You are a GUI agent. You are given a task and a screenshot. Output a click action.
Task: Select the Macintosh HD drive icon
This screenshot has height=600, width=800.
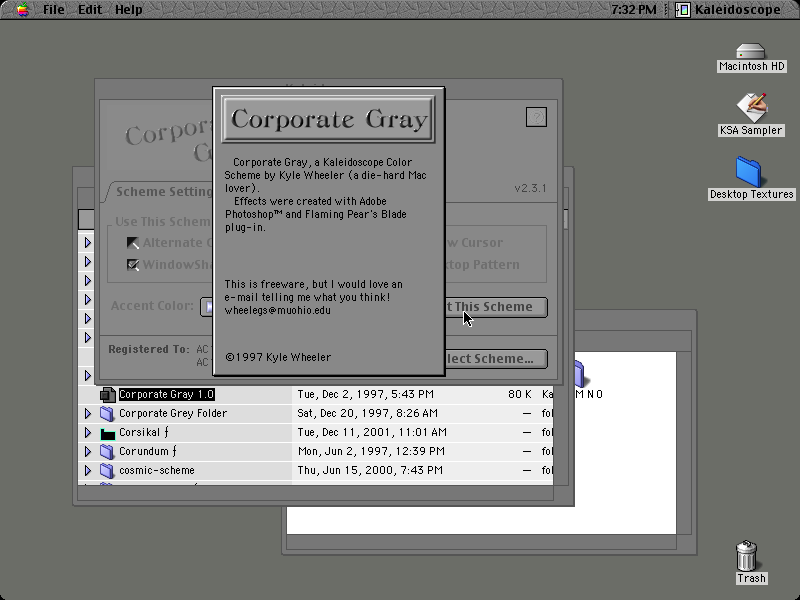click(x=751, y=52)
